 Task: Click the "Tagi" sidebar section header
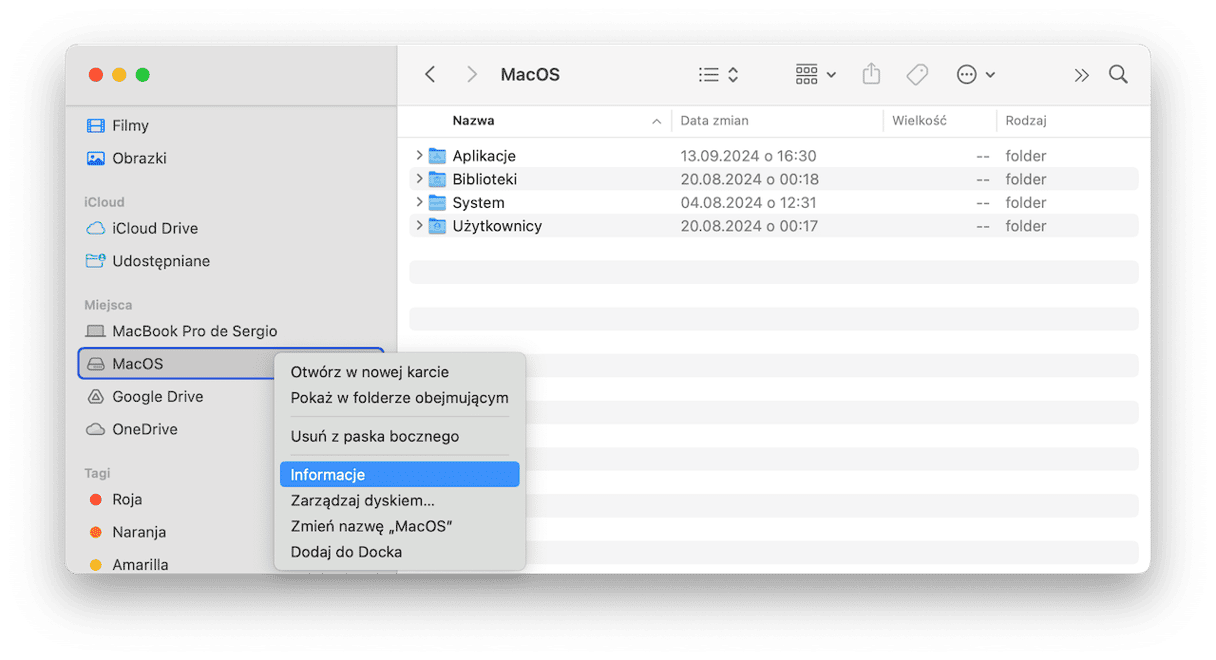tap(97, 473)
